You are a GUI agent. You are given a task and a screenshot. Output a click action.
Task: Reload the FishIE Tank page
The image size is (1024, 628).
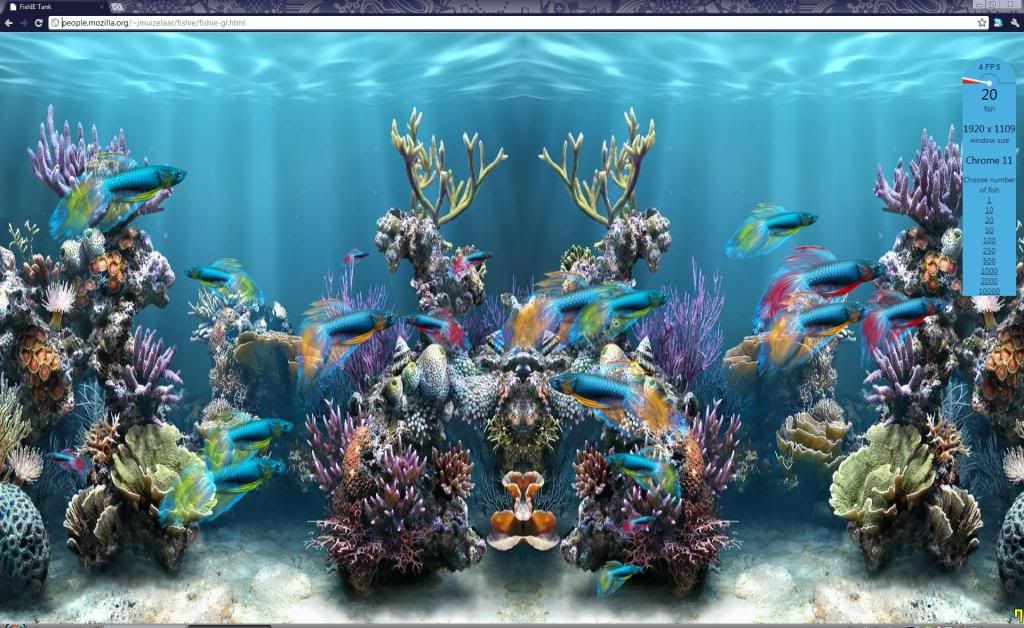(39, 22)
